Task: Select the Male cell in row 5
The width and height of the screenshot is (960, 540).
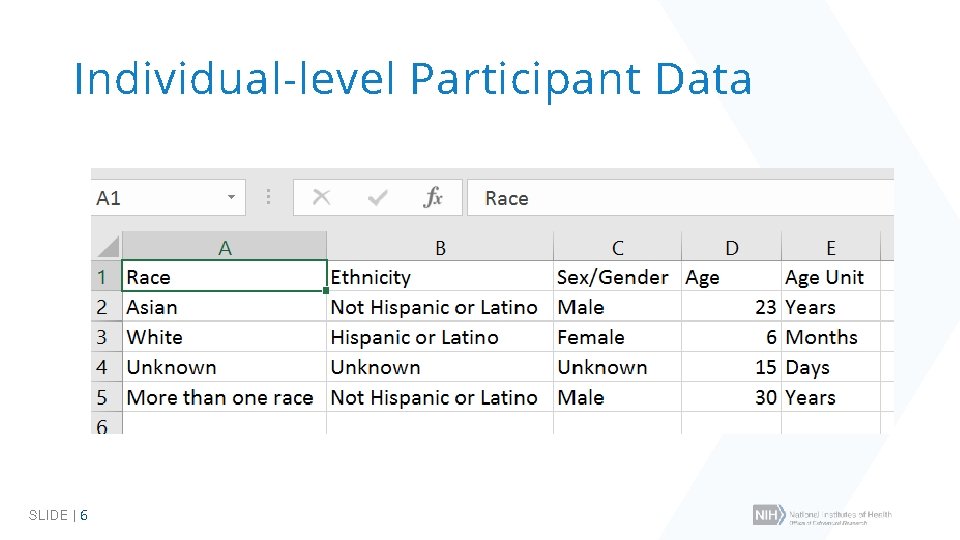Action: coord(617,397)
